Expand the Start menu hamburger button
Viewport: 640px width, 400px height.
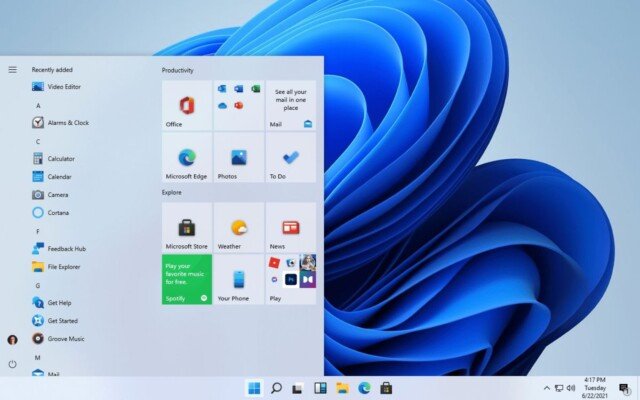coord(12,70)
